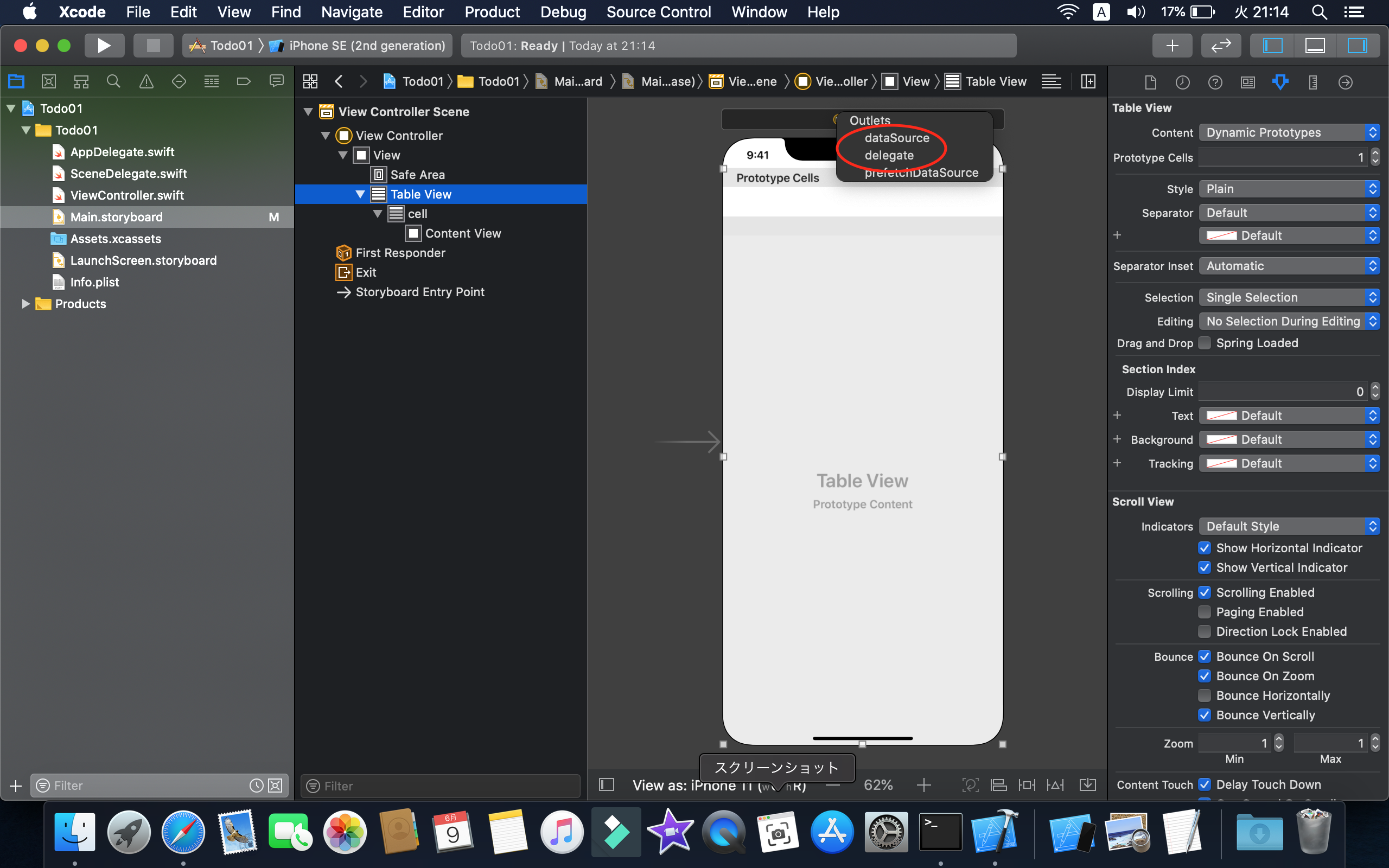Expand the Products folder
The height and width of the screenshot is (868, 1389).
coord(26,304)
